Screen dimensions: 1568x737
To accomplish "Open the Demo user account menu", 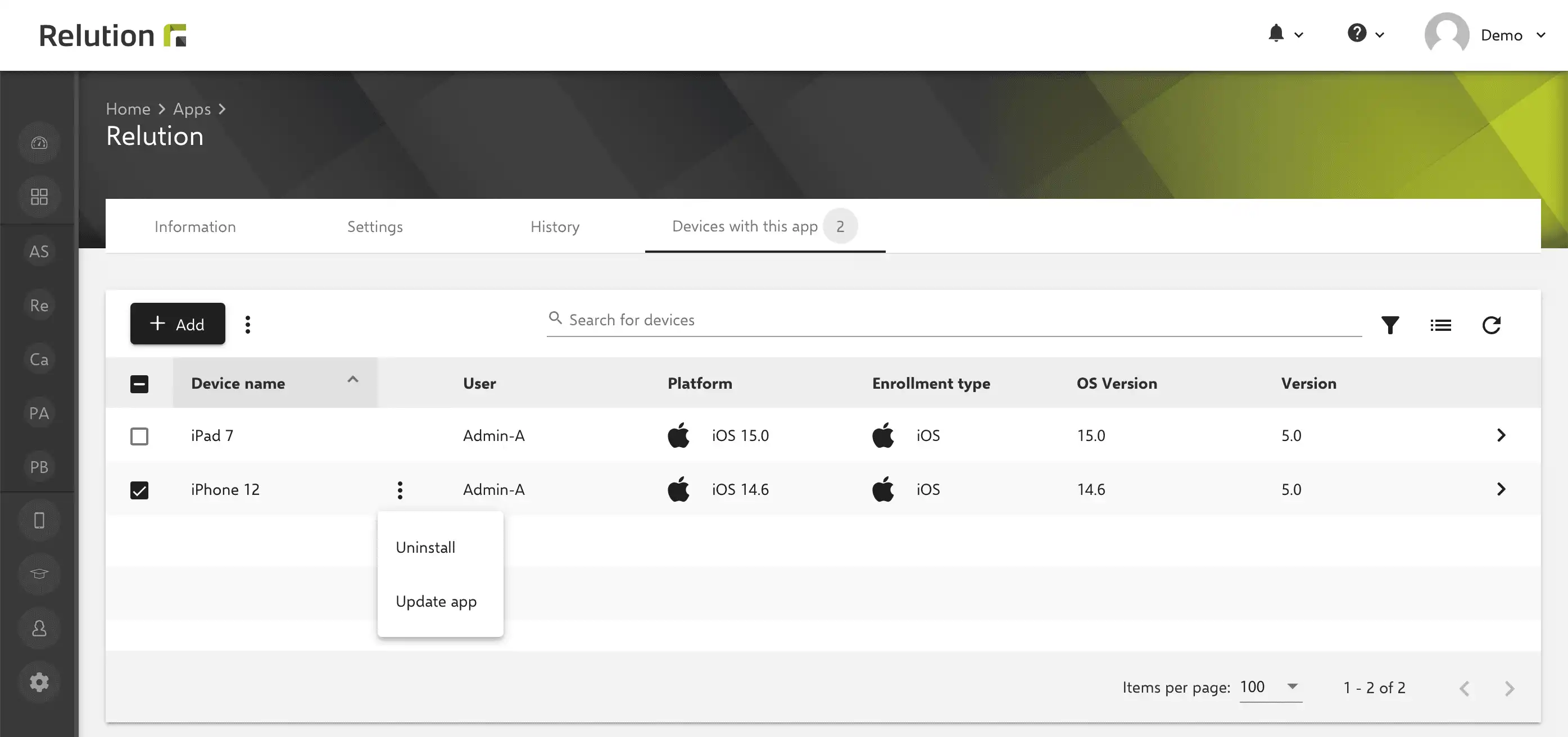I will (1485, 35).
